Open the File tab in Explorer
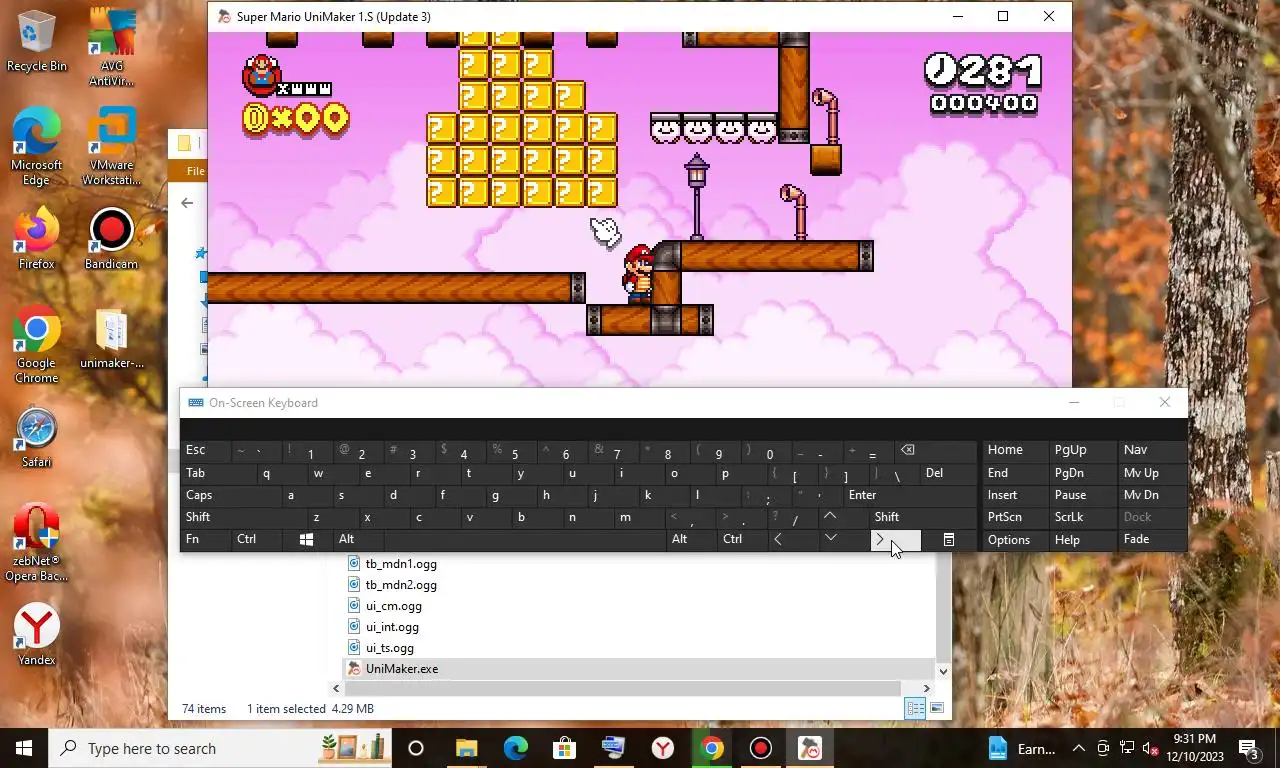The image size is (1280, 768). click(x=196, y=171)
